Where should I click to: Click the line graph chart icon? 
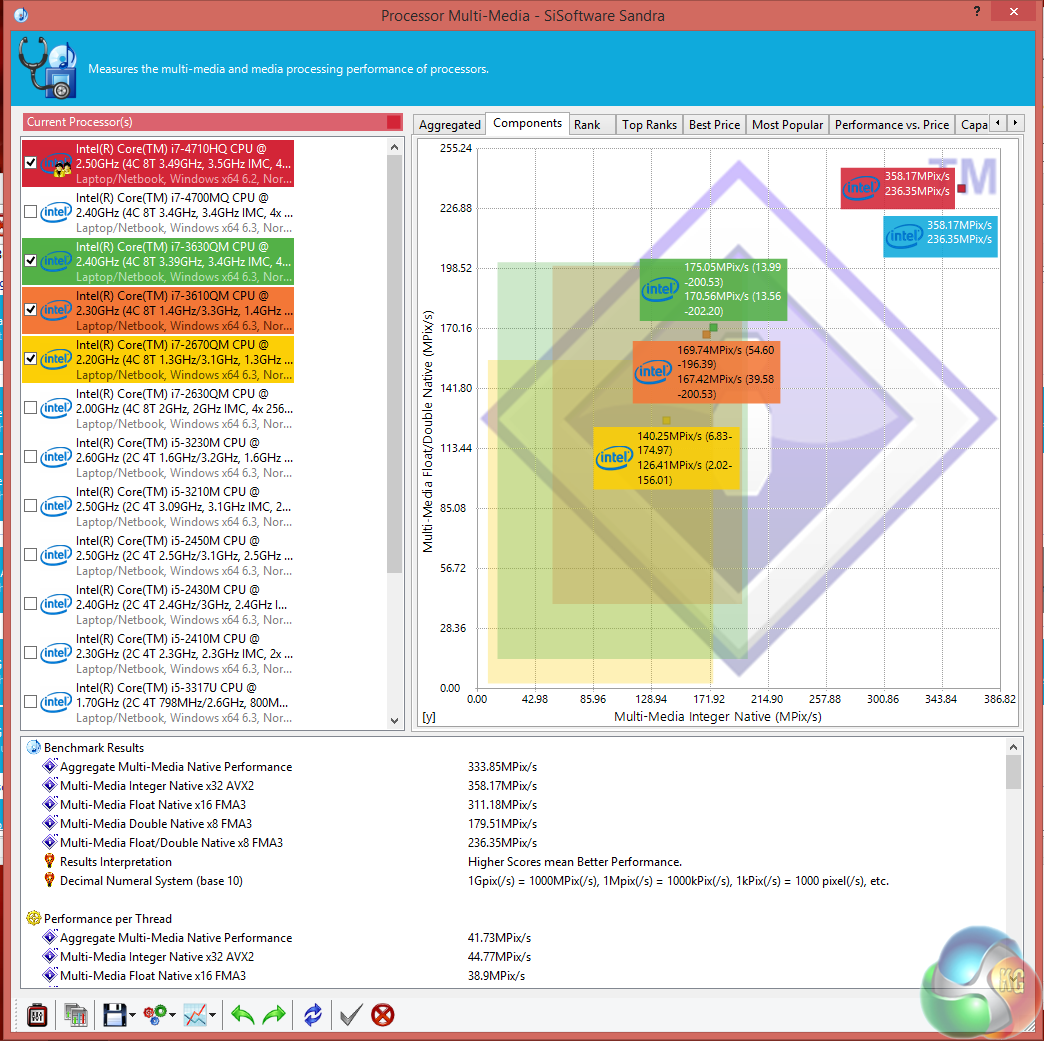click(x=195, y=1015)
